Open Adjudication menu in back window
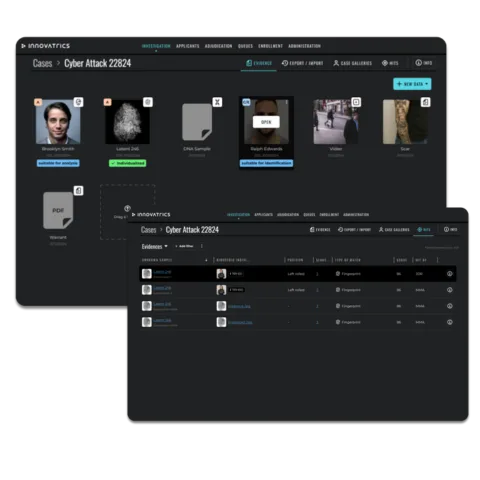 (x=218, y=46)
